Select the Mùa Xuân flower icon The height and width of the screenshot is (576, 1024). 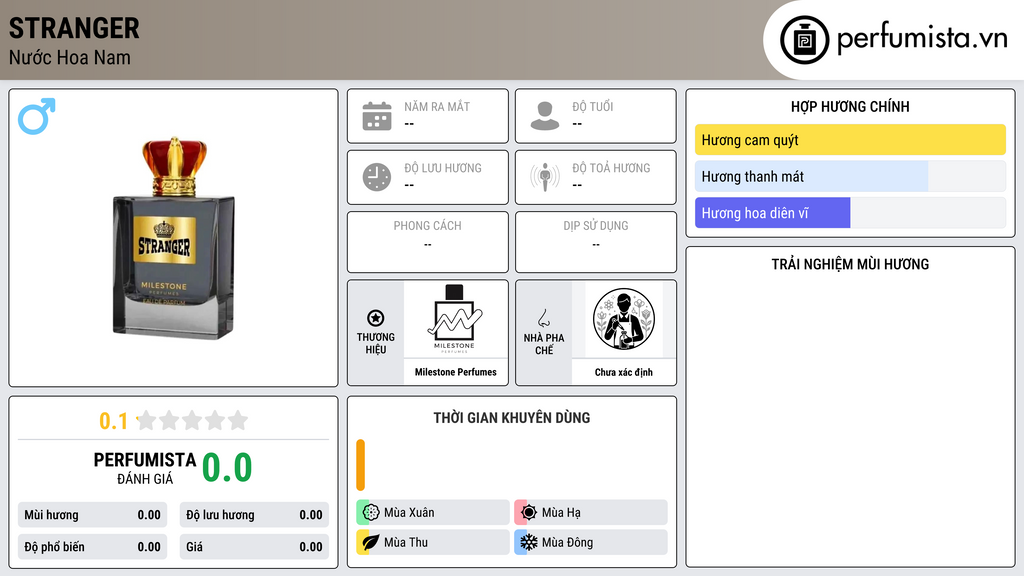(x=371, y=513)
